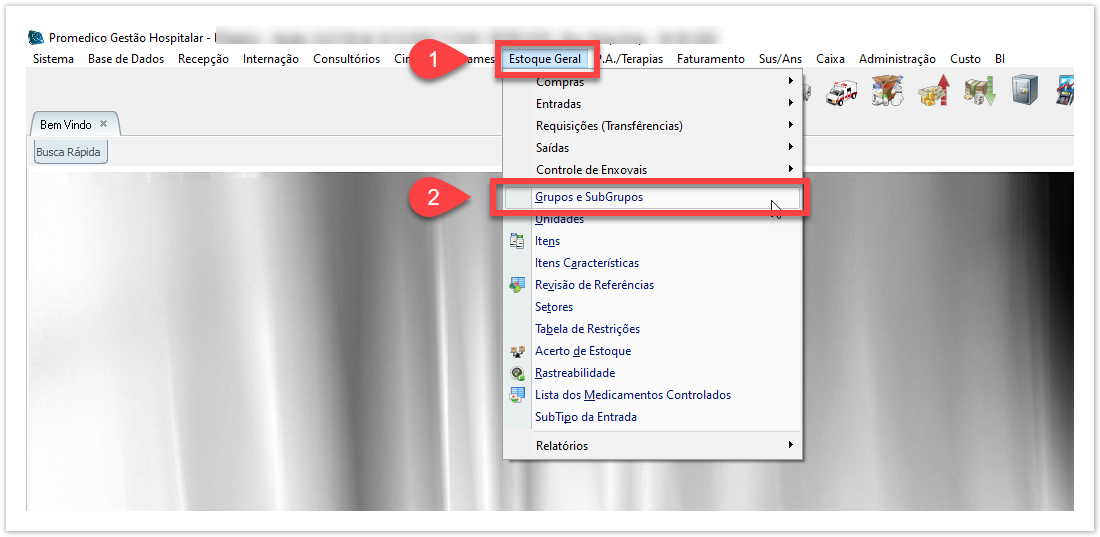
Task: Click the Acerto de Estoque boxes icon
Action: pyautogui.click(x=517, y=351)
